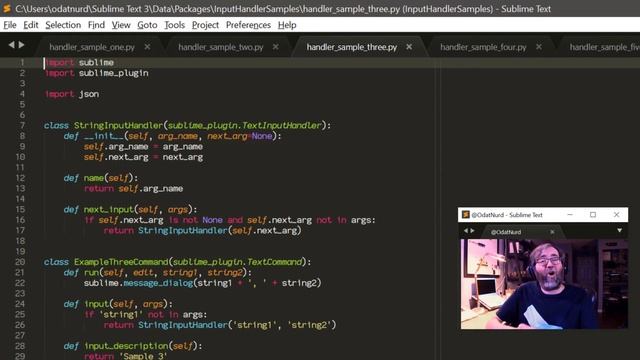Open the File menu
640x360 pixels.
point(10,25)
